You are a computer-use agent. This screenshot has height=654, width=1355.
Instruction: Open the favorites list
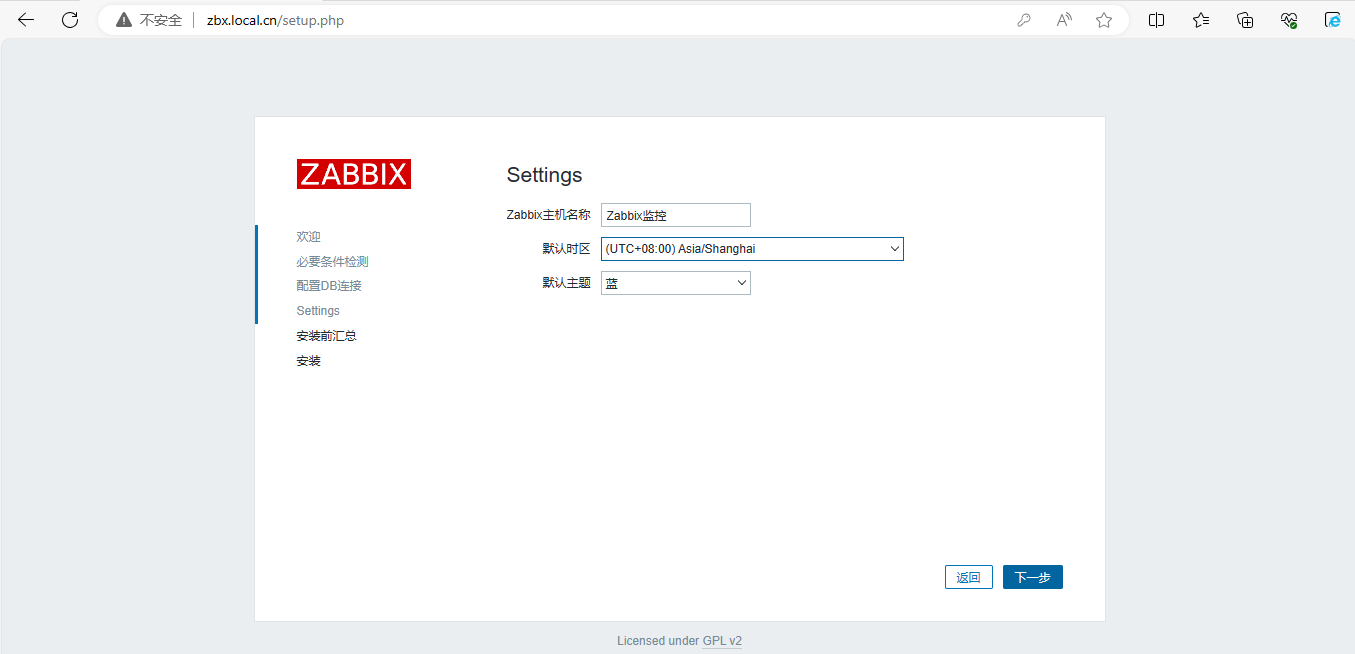(1201, 20)
